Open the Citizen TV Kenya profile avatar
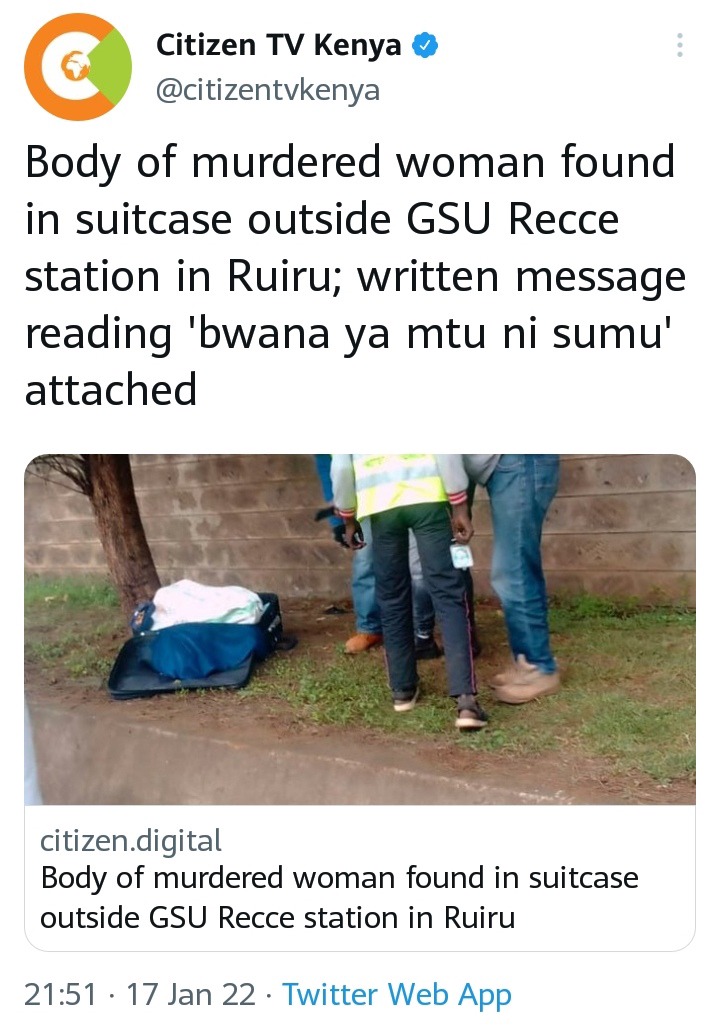The height and width of the screenshot is (1029, 720). (78, 67)
